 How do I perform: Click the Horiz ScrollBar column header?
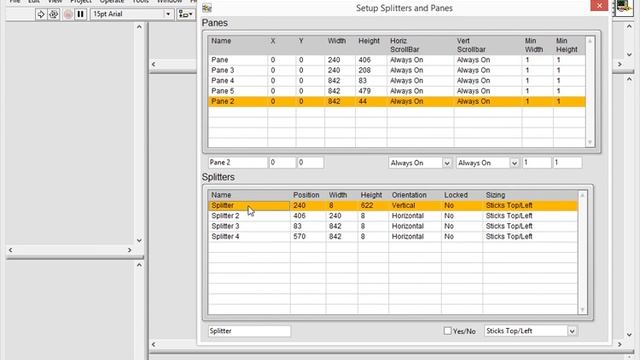click(x=404, y=45)
